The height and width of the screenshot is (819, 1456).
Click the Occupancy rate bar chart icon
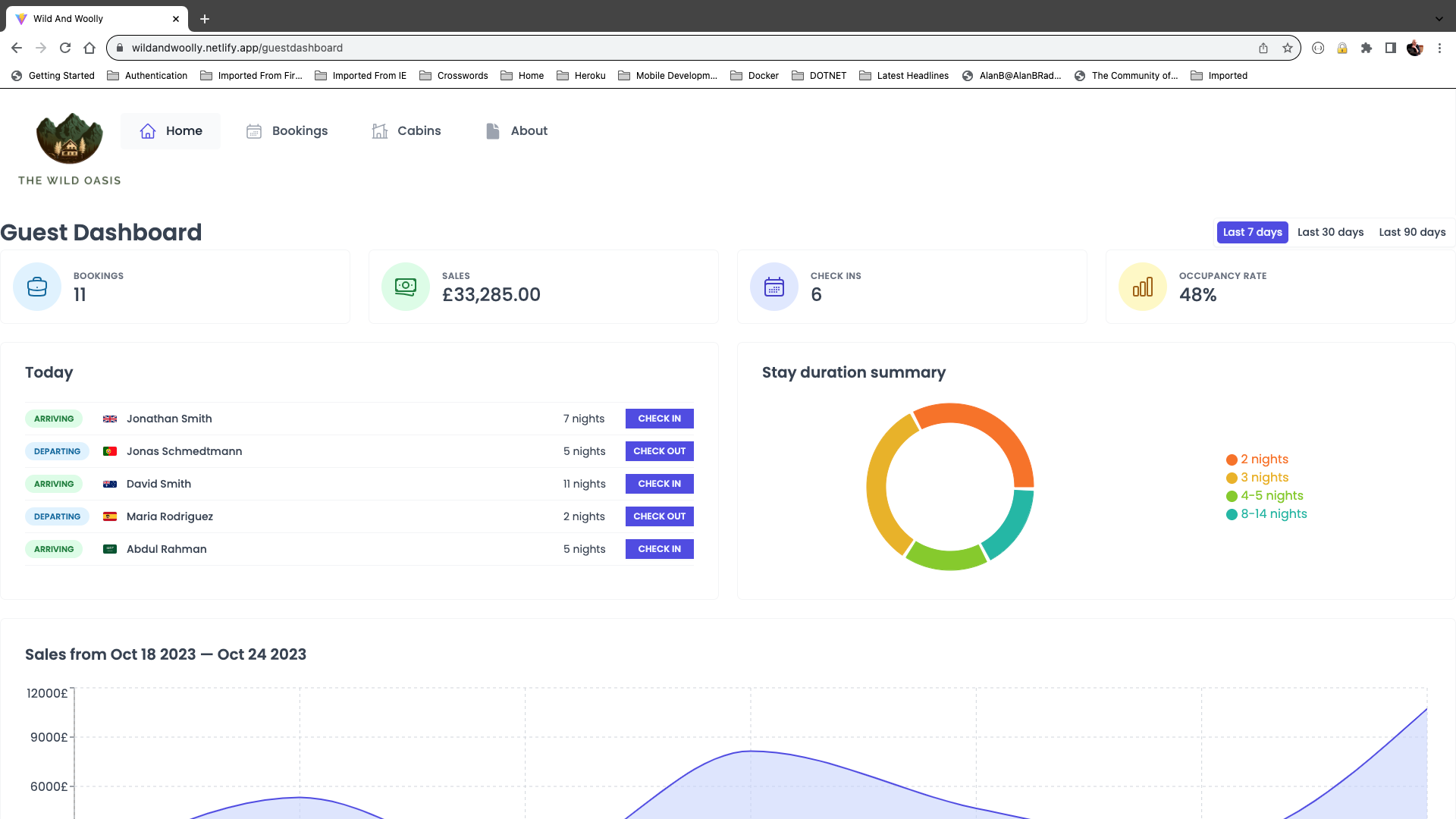(x=1143, y=287)
